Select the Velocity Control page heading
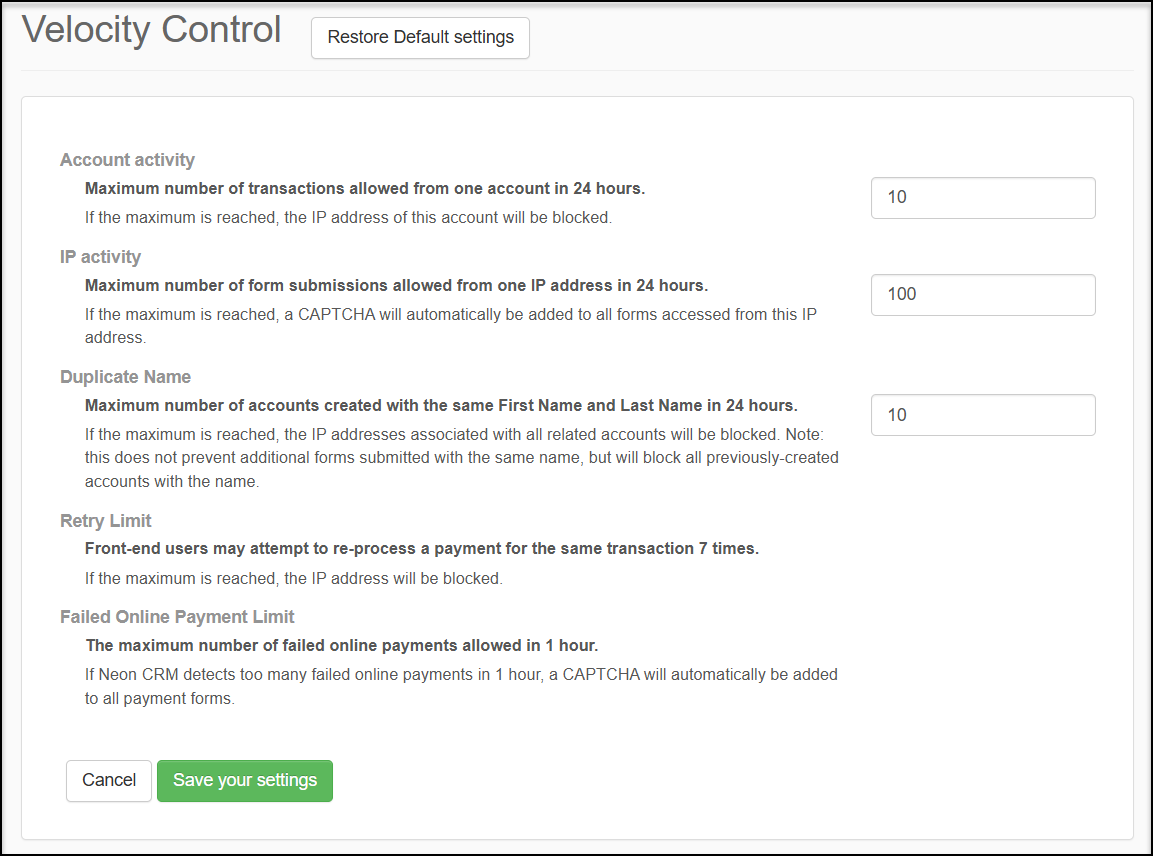The image size is (1153, 856). click(x=151, y=31)
